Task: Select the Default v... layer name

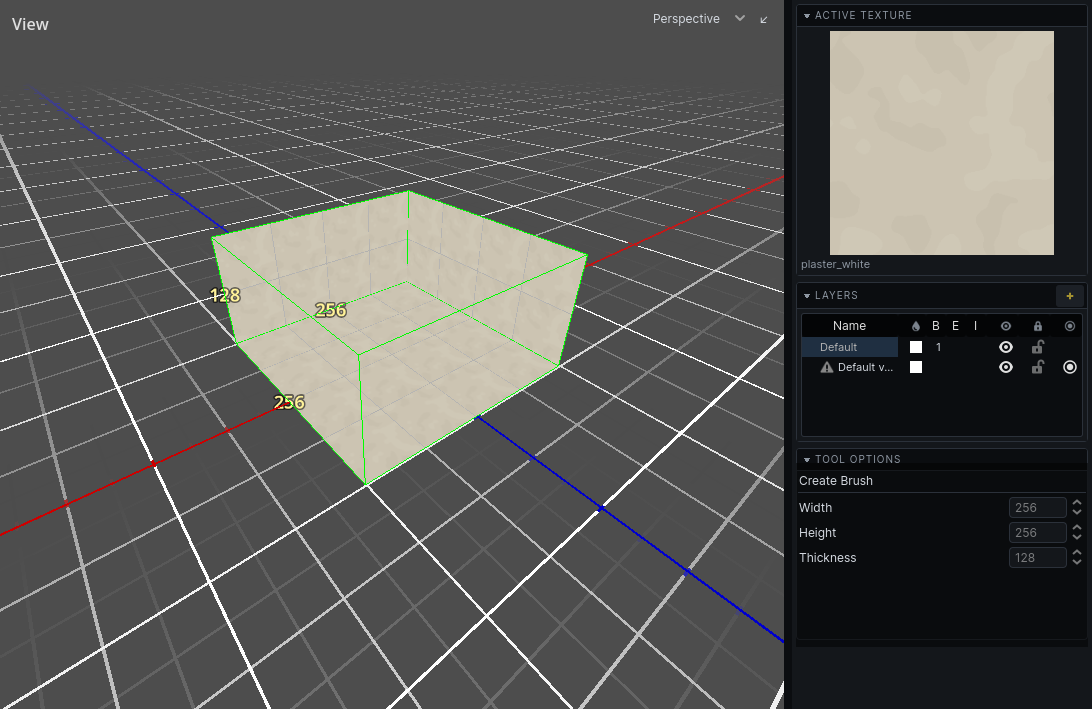Action: tap(865, 367)
